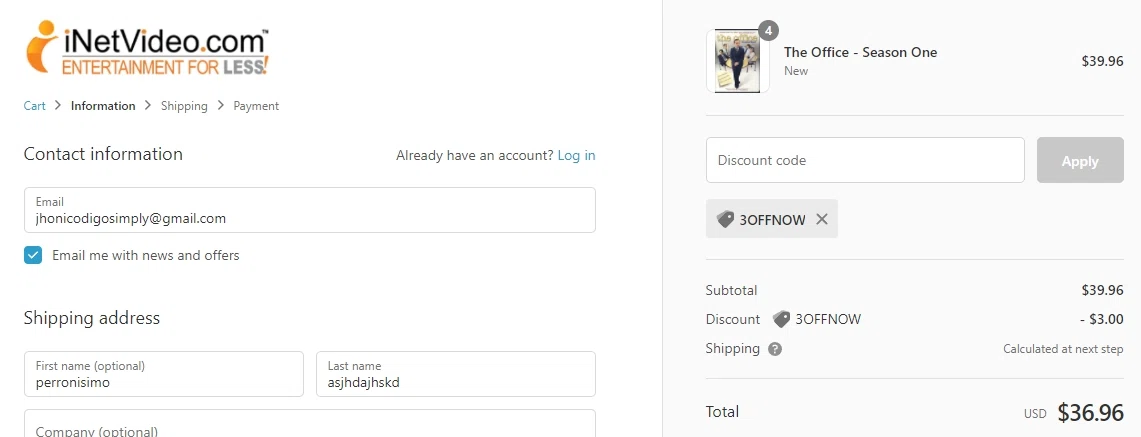Focus the Discount code field
The width and height of the screenshot is (1141, 437).
pyautogui.click(x=865, y=160)
